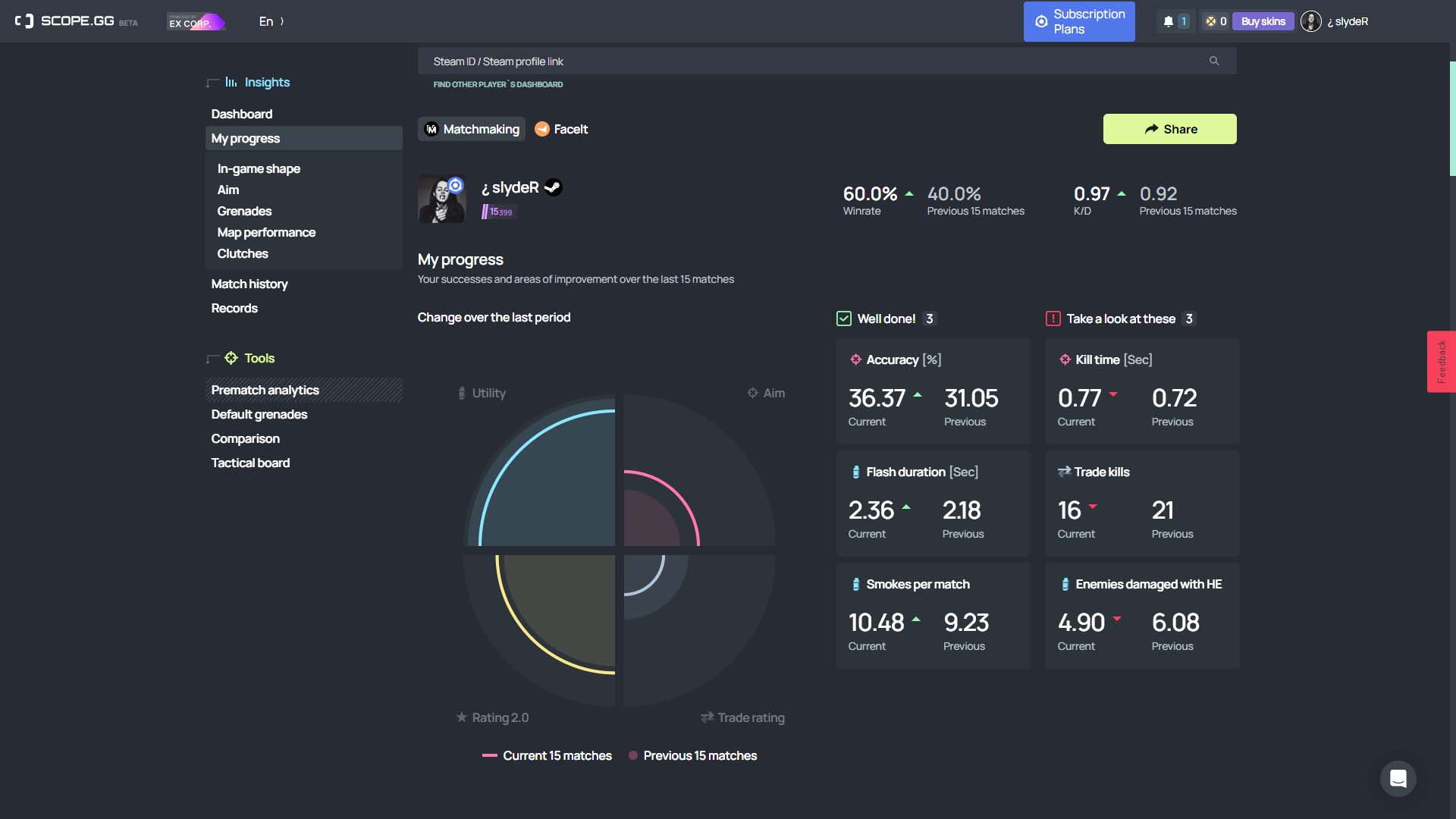
Task: Click the Buy skins button
Action: pos(1263,21)
